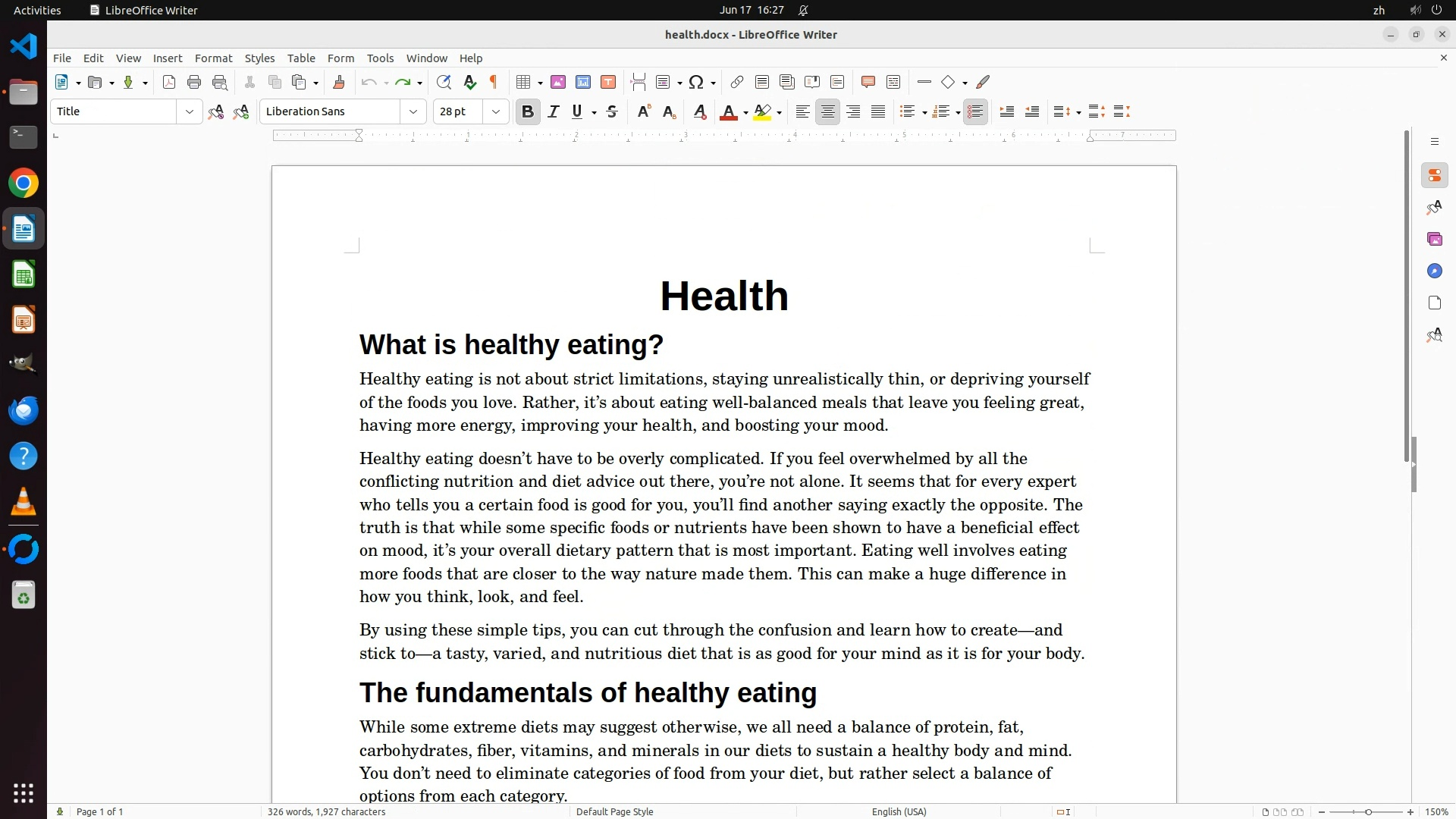The height and width of the screenshot is (819, 1456).
Task: Click the zoom slider in status bar
Action: pos(1368,811)
